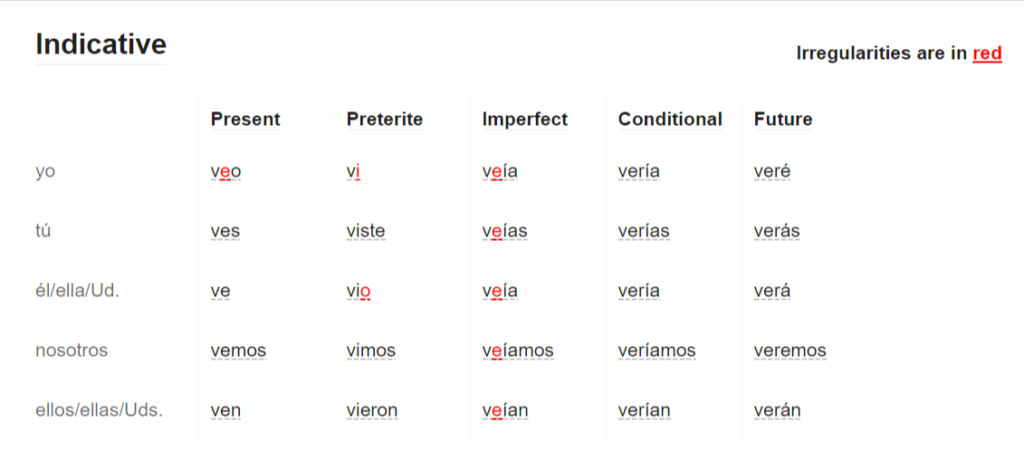1024x452 pixels.
Task: Select the Preterite column header
Action: point(385,119)
